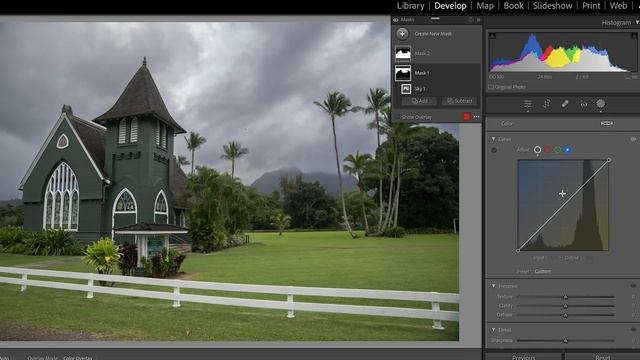Toggle the Curve panel eye icon

click(x=633, y=139)
